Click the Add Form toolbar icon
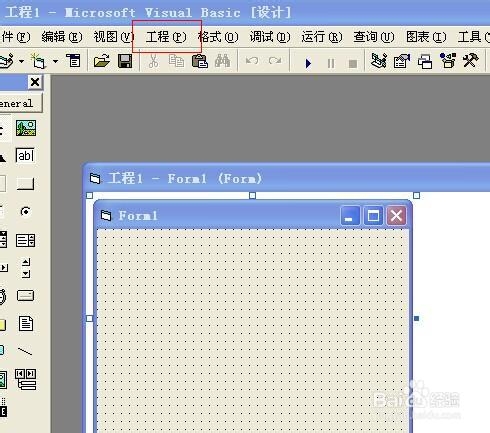The width and height of the screenshot is (490, 433). 38,61
